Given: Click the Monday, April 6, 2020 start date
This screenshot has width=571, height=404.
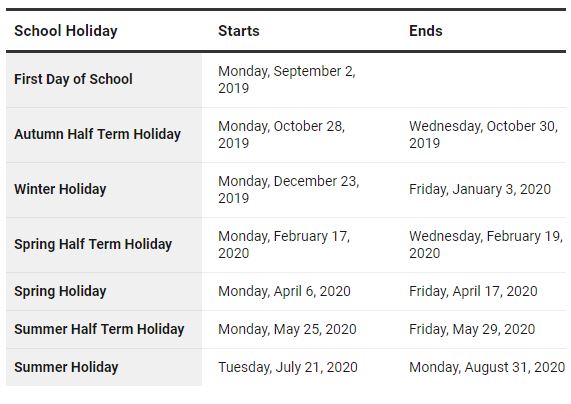Looking at the screenshot, I should point(284,291).
